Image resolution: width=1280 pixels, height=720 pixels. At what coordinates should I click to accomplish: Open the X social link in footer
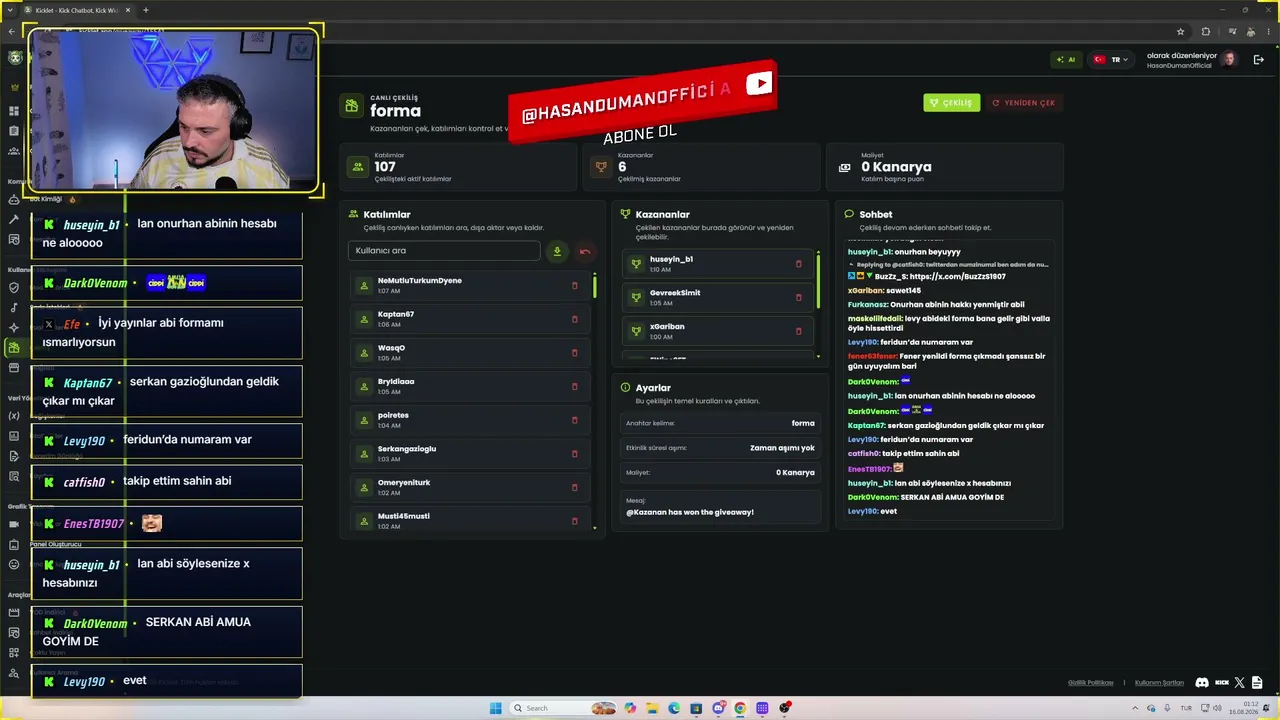pyautogui.click(x=1240, y=682)
